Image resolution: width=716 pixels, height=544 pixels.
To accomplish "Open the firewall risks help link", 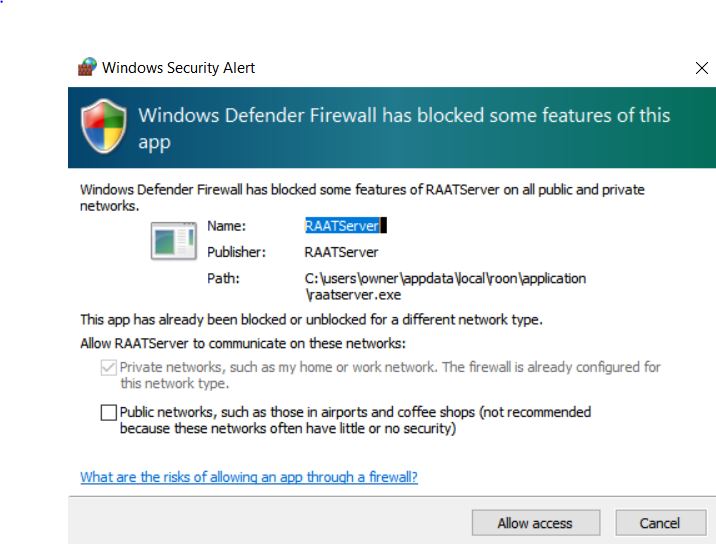I will 249,477.
